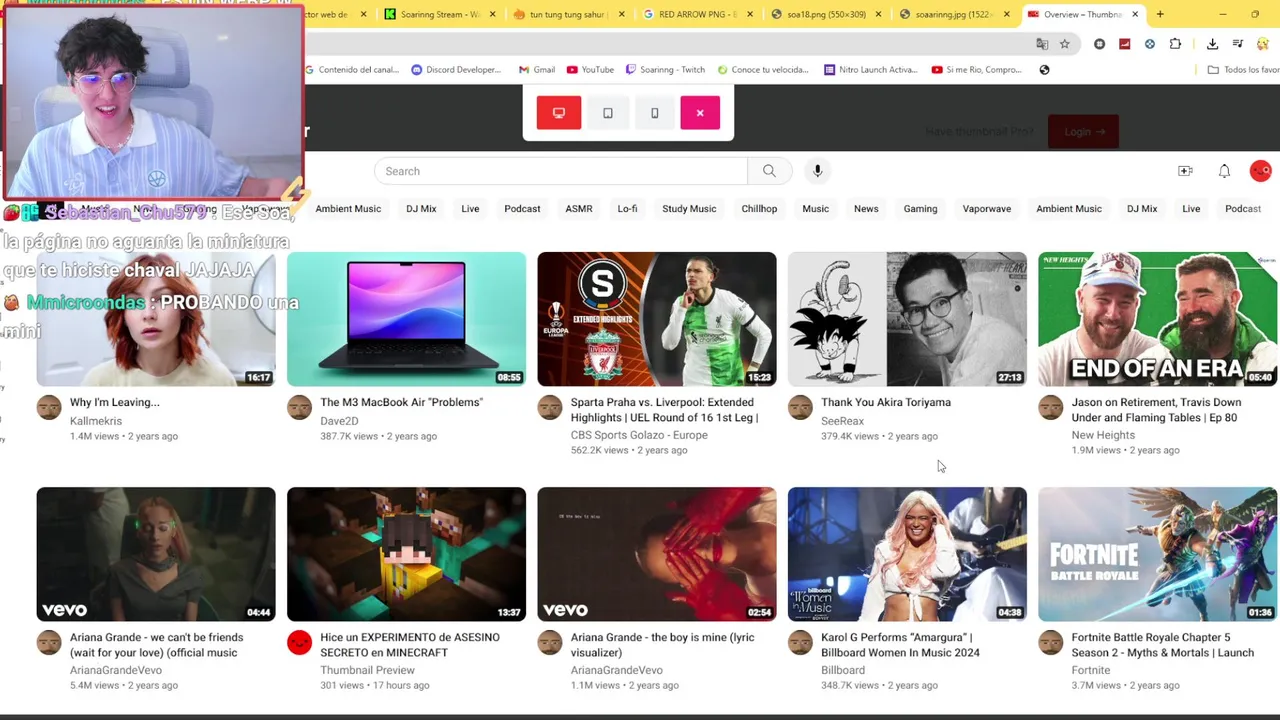The image size is (1280, 720).
Task: Click the browser profile avatar icon
Action: [1263, 44]
